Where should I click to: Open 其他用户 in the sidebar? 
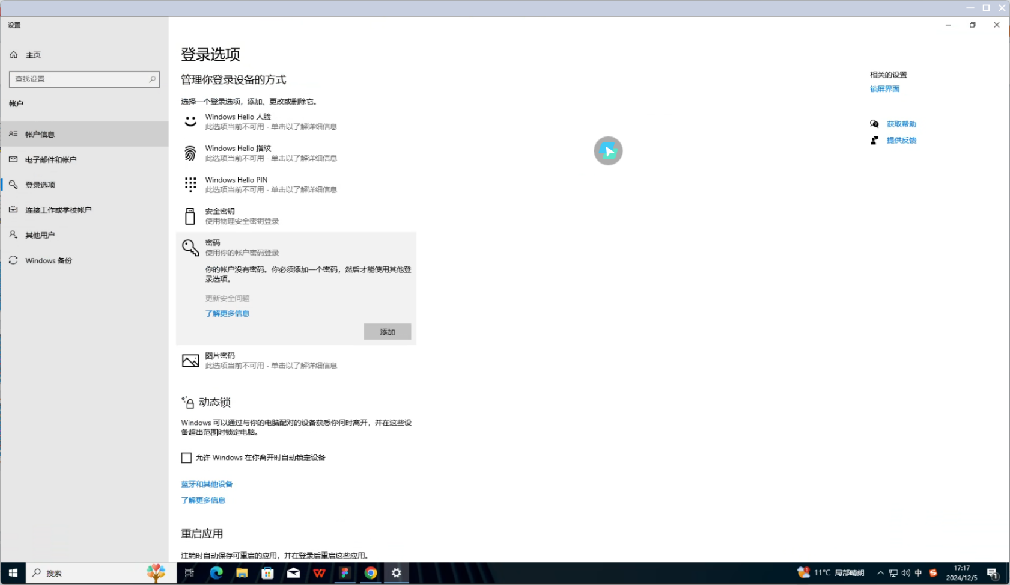(x=84, y=235)
